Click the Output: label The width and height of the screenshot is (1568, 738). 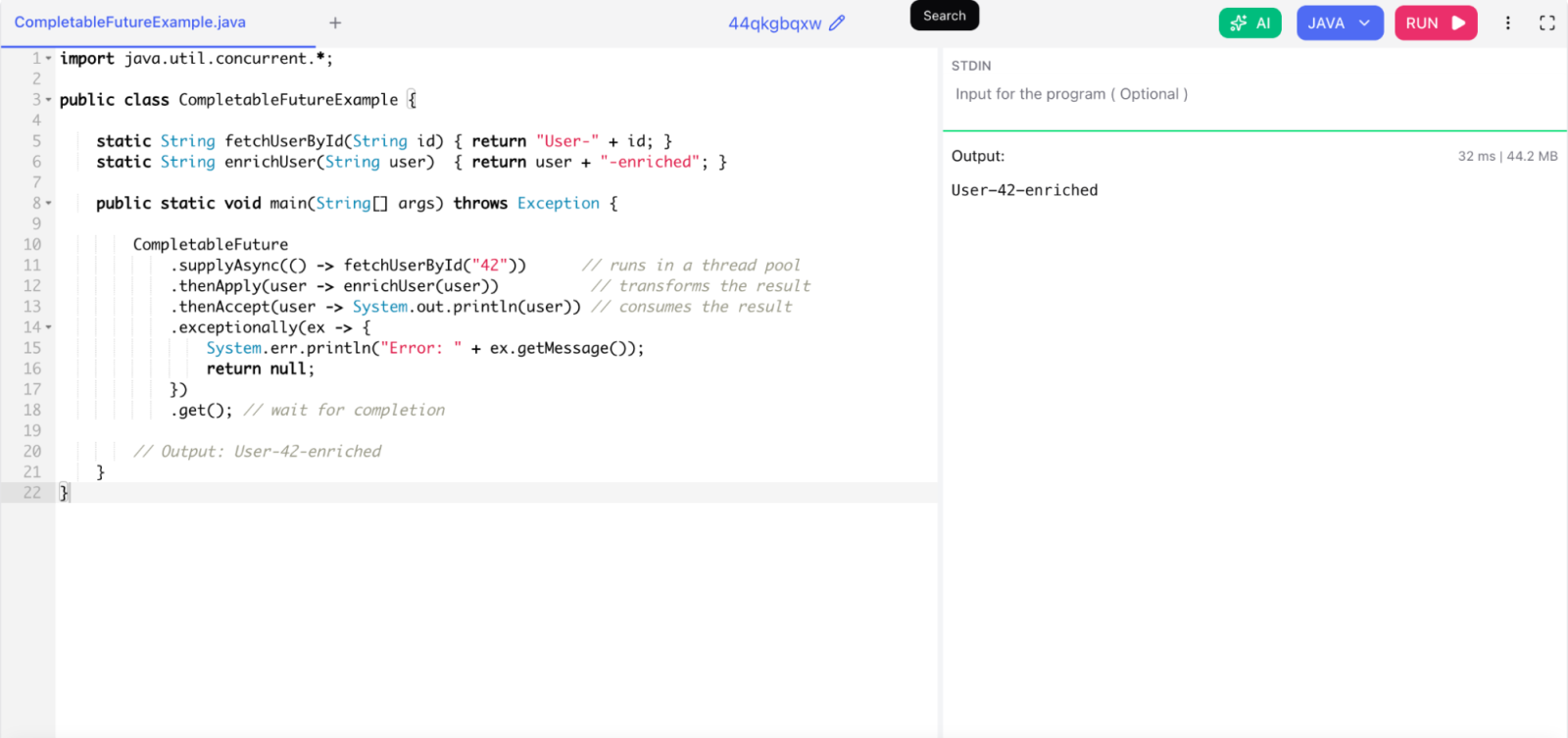tap(978, 156)
